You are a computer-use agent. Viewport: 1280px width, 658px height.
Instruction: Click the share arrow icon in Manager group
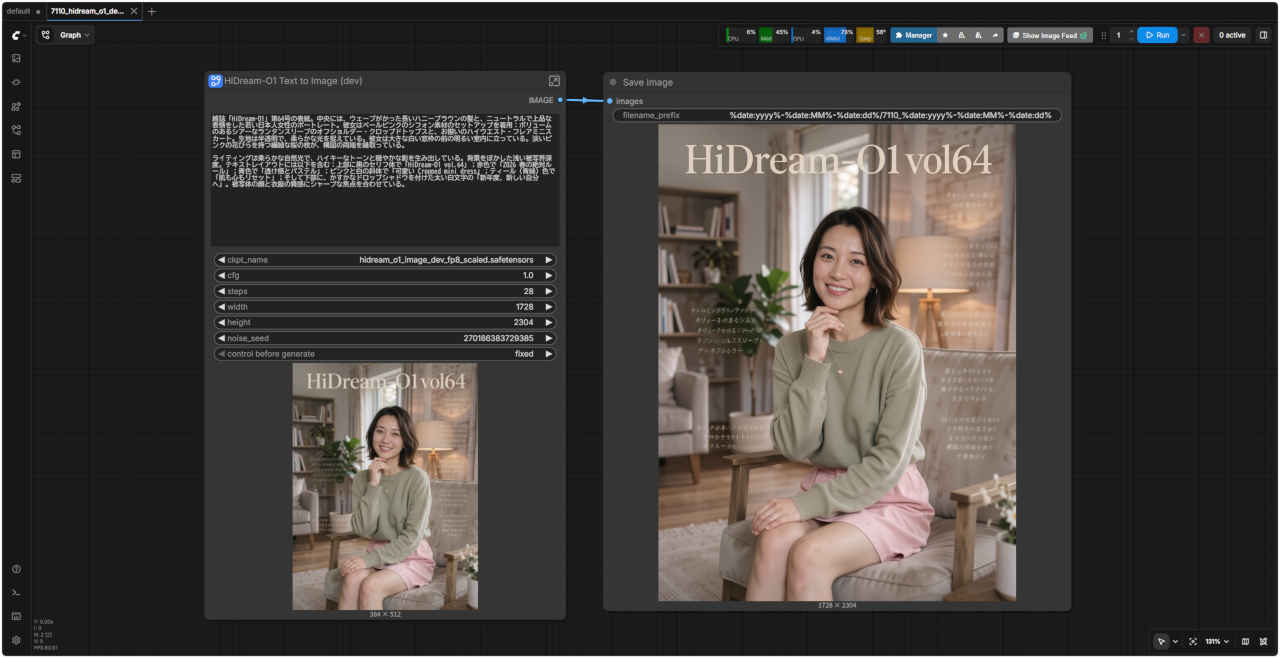(994, 35)
